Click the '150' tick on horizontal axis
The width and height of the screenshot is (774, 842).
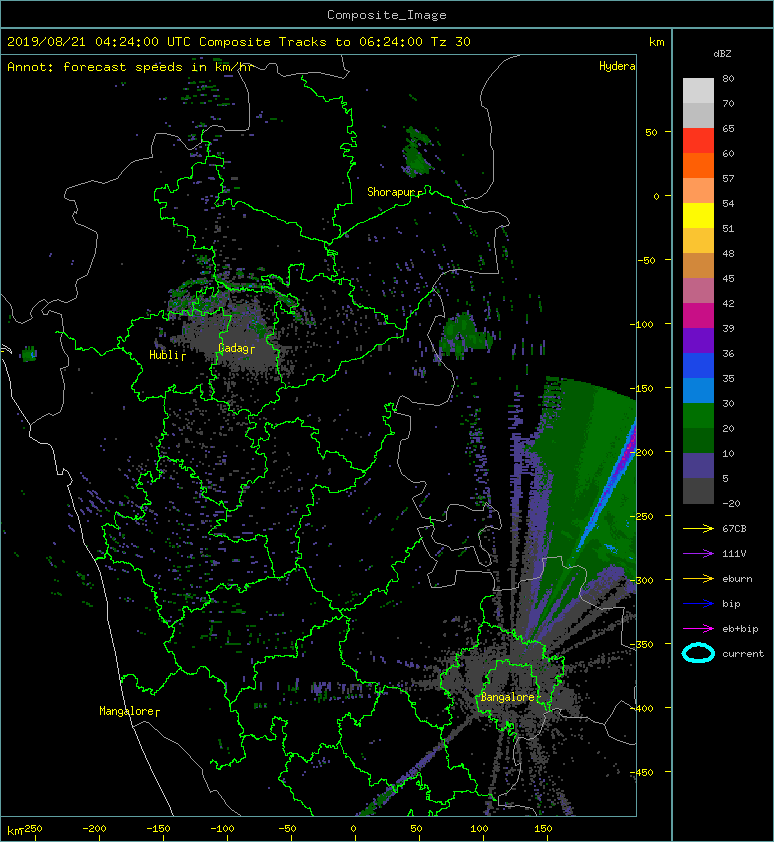tap(543, 829)
